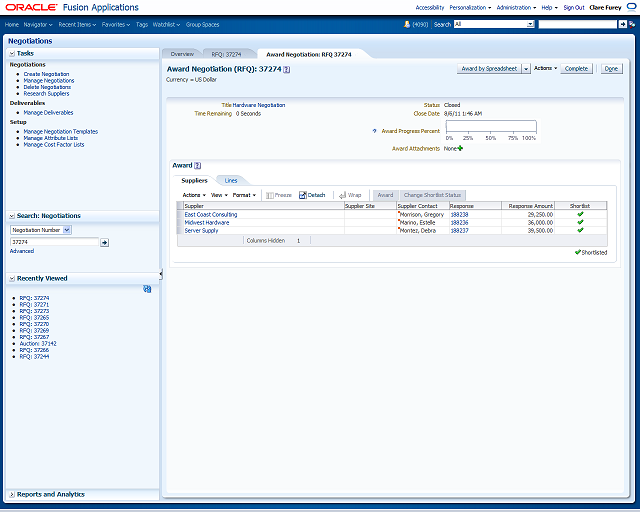Open the Watchlist menu
This screenshot has height=512, width=640.
[166, 24]
